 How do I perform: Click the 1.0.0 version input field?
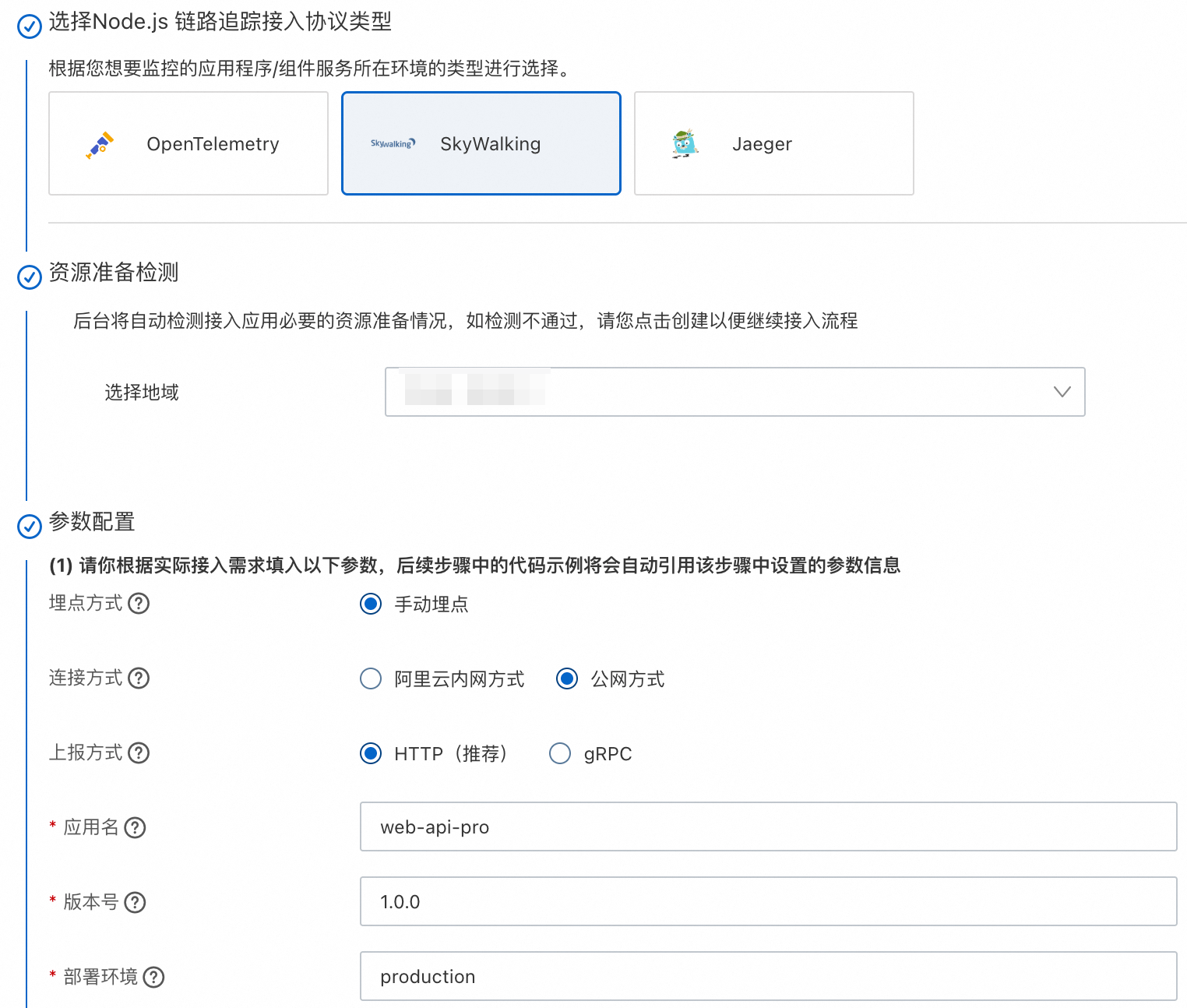767,901
